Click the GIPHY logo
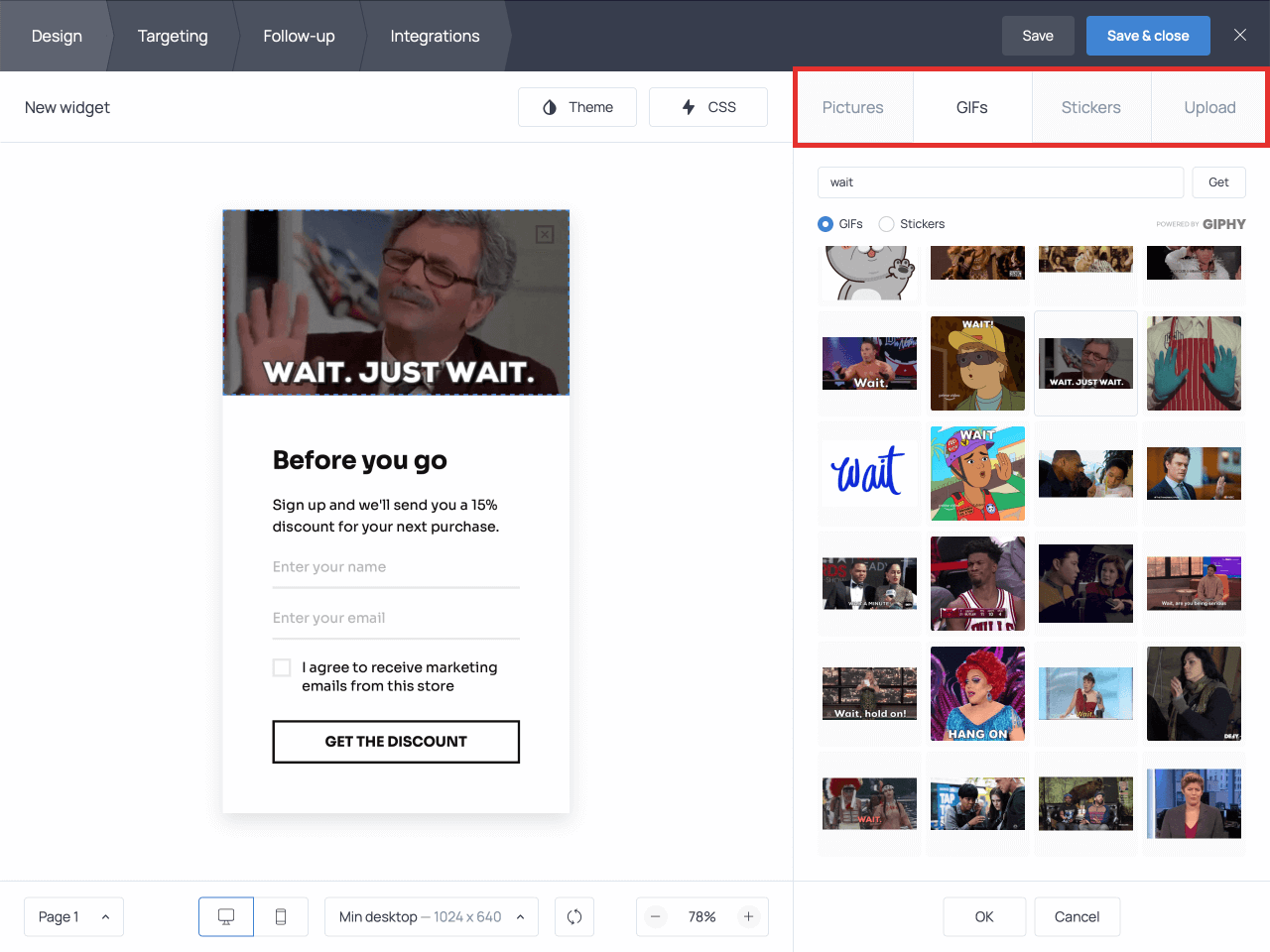 (x=1224, y=223)
